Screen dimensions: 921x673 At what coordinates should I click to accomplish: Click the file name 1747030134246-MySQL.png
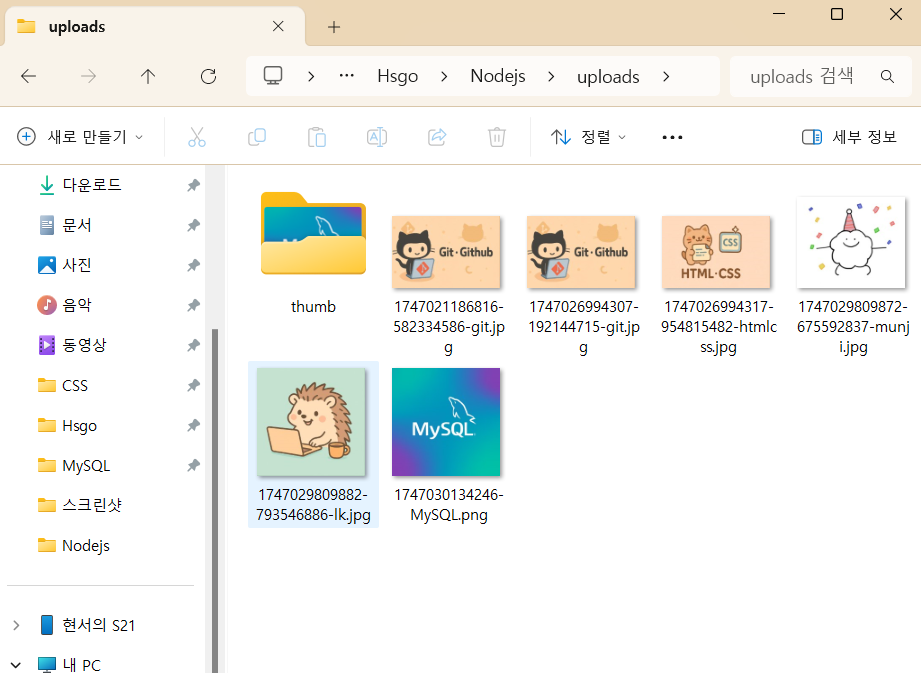pyautogui.click(x=449, y=504)
